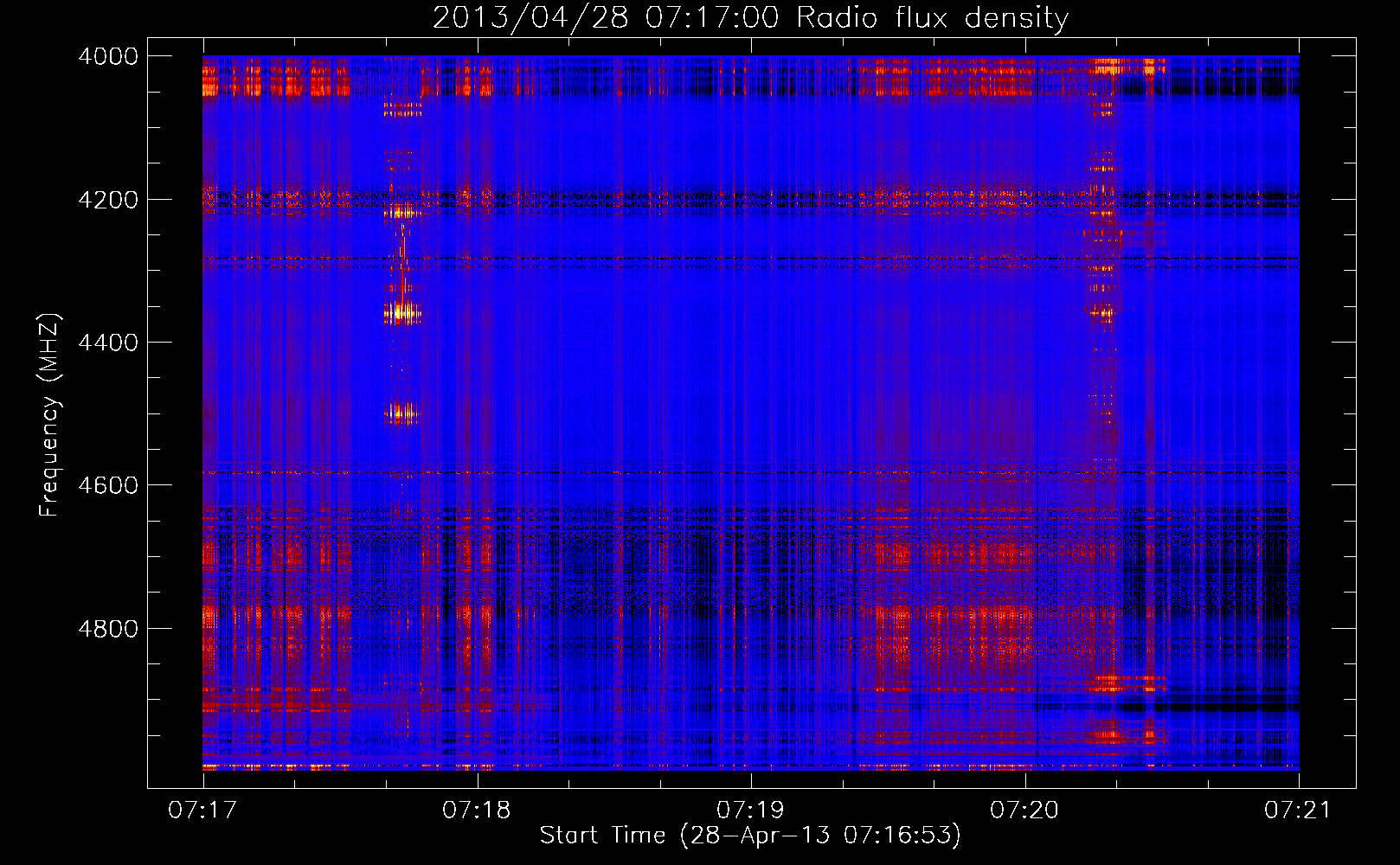Click the "Frequency (MHZ)" axis label
This screenshot has width=1400, height=865.
click(x=49, y=415)
